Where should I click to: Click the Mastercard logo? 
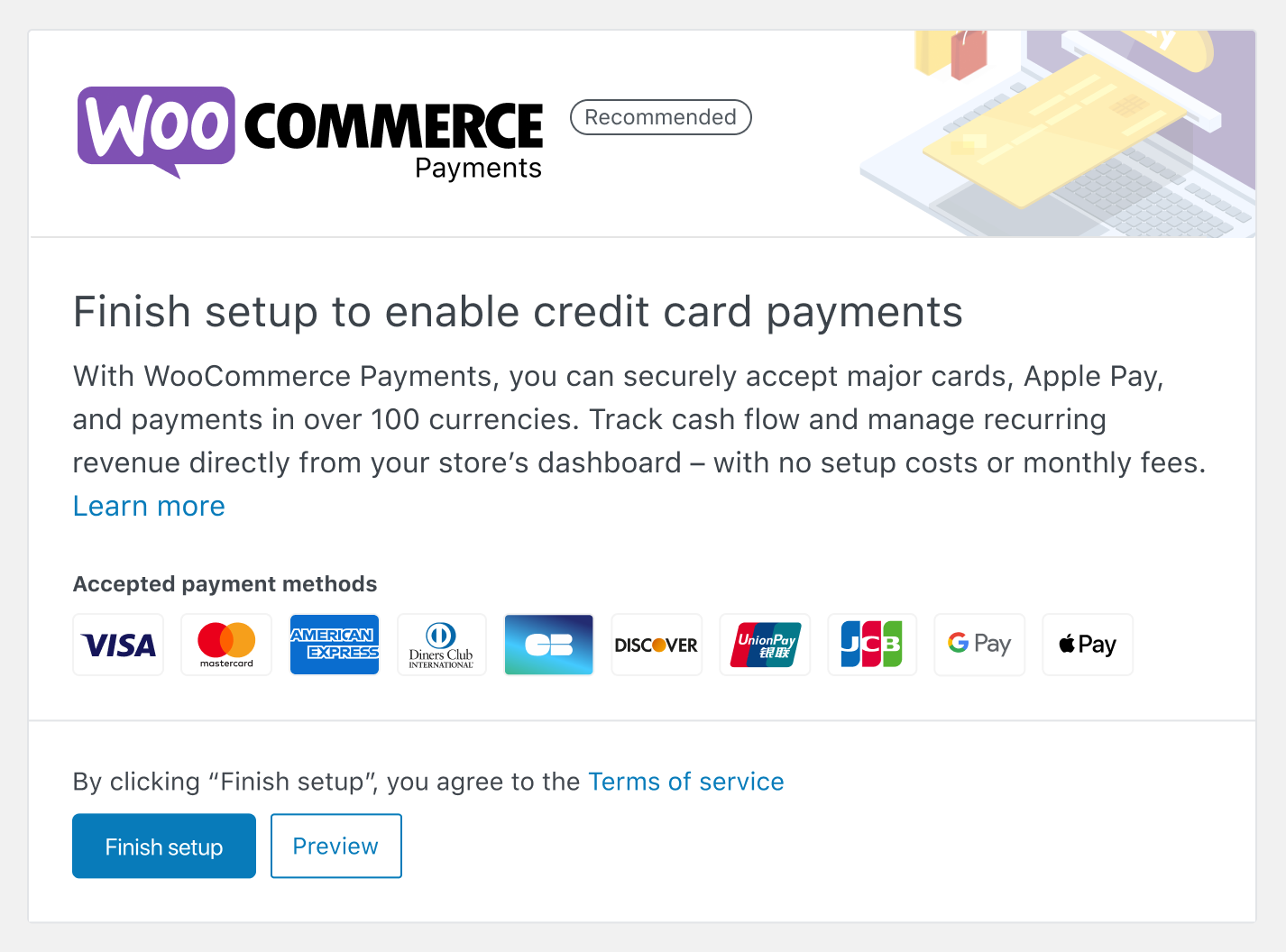click(225, 645)
